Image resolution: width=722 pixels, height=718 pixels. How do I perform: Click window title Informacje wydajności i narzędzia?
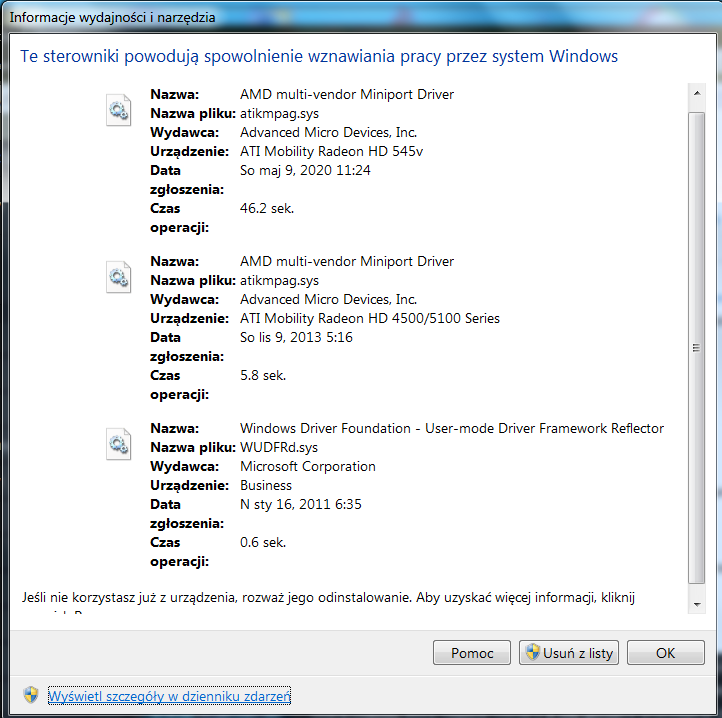coord(112,18)
